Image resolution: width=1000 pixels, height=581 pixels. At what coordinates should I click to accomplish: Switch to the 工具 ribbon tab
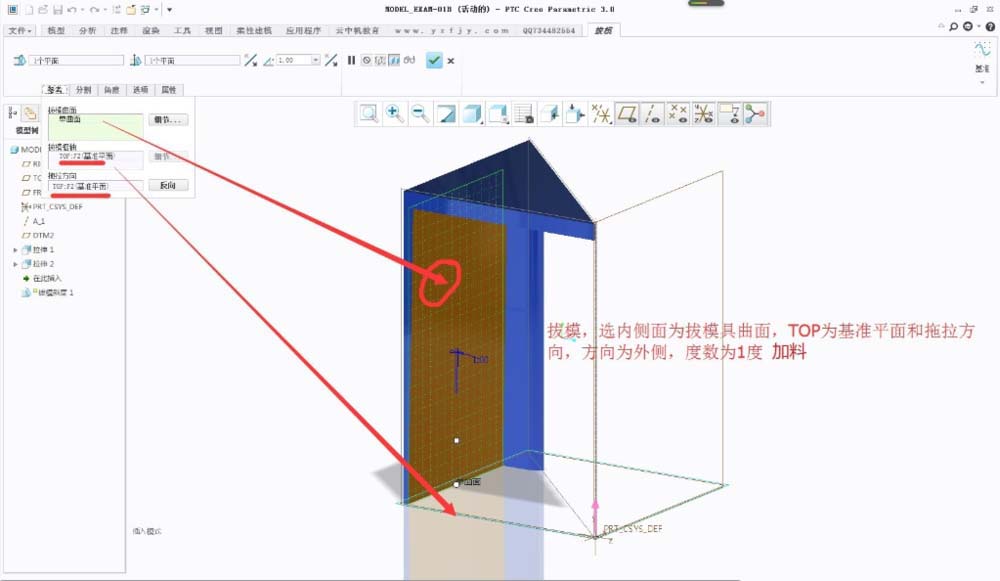pos(182,31)
